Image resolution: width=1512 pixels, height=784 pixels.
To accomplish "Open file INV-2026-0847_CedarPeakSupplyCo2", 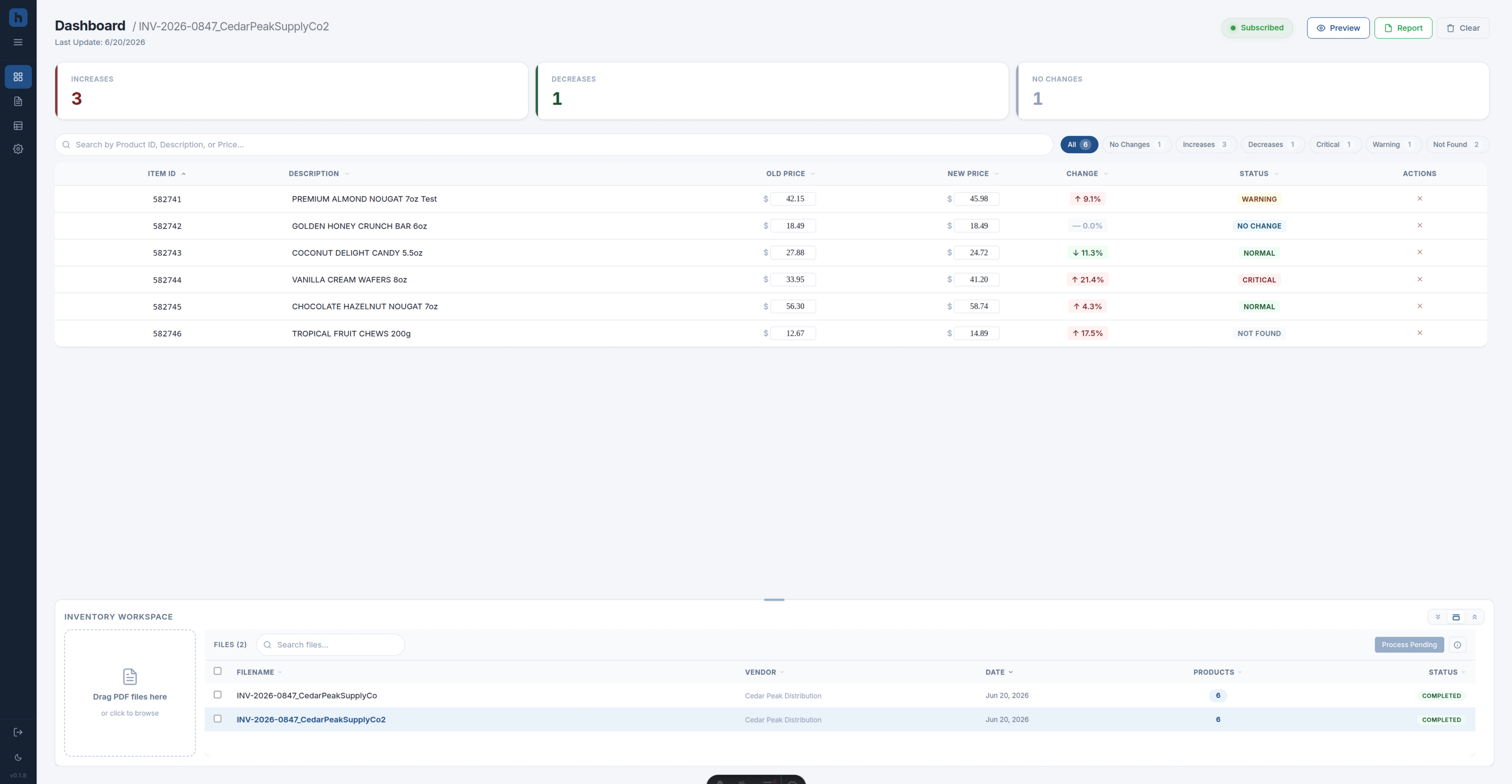I will click(x=311, y=719).
